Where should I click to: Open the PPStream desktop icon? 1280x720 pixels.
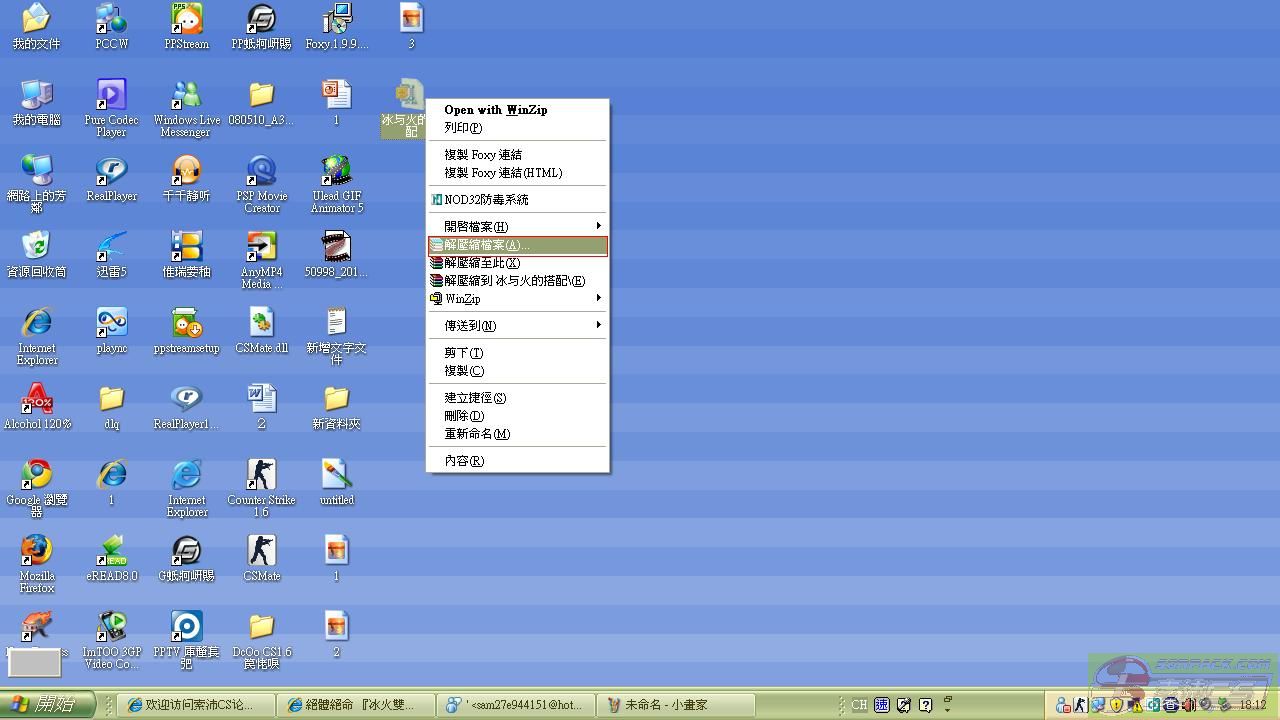pyautogui.click(x=186, y=20)
